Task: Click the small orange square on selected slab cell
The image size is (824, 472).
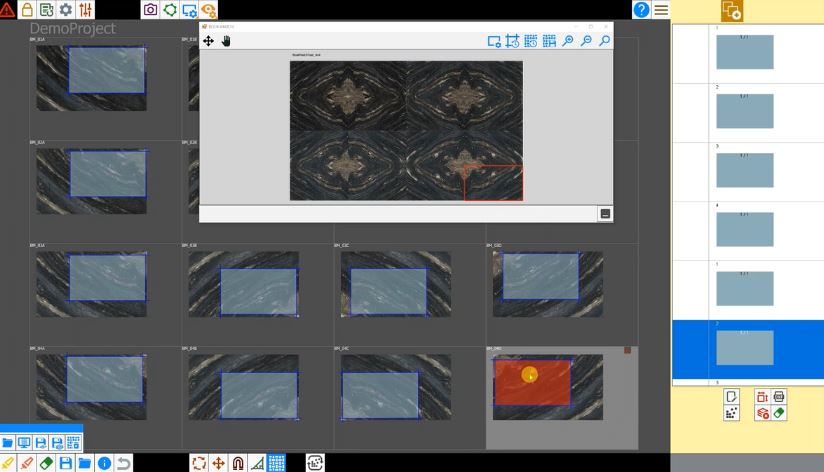Action: (x=627, y=350)
